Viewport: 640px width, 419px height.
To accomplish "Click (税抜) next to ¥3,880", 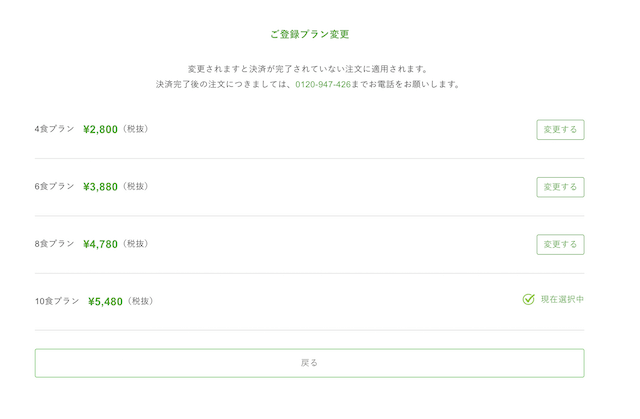I will point(136,186).
